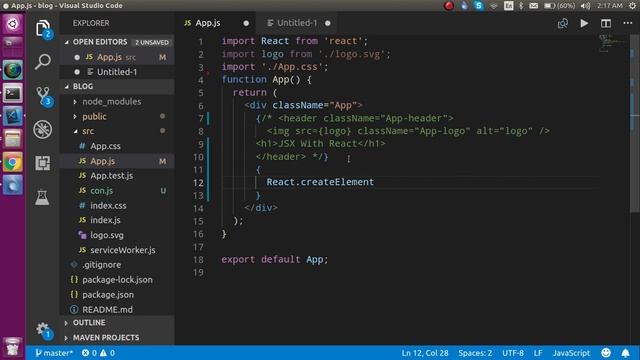Open the Trash in the dock

click(x=13, y=347)
